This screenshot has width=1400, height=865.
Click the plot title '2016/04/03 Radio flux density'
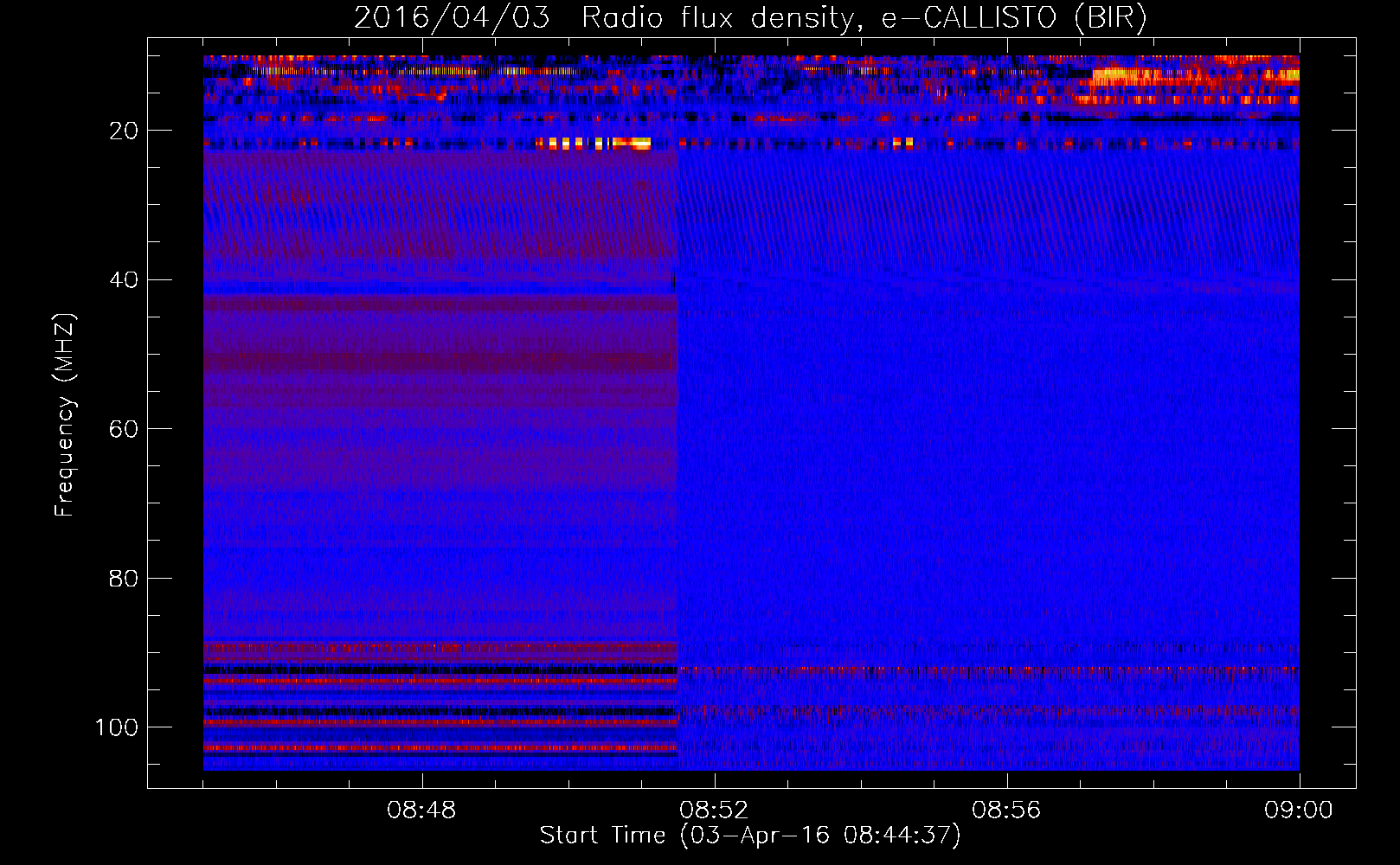[750, 17]
